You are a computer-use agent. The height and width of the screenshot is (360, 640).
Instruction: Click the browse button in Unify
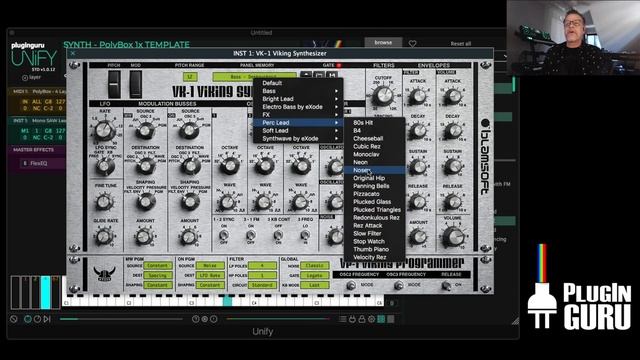click(x=383, y=42)
